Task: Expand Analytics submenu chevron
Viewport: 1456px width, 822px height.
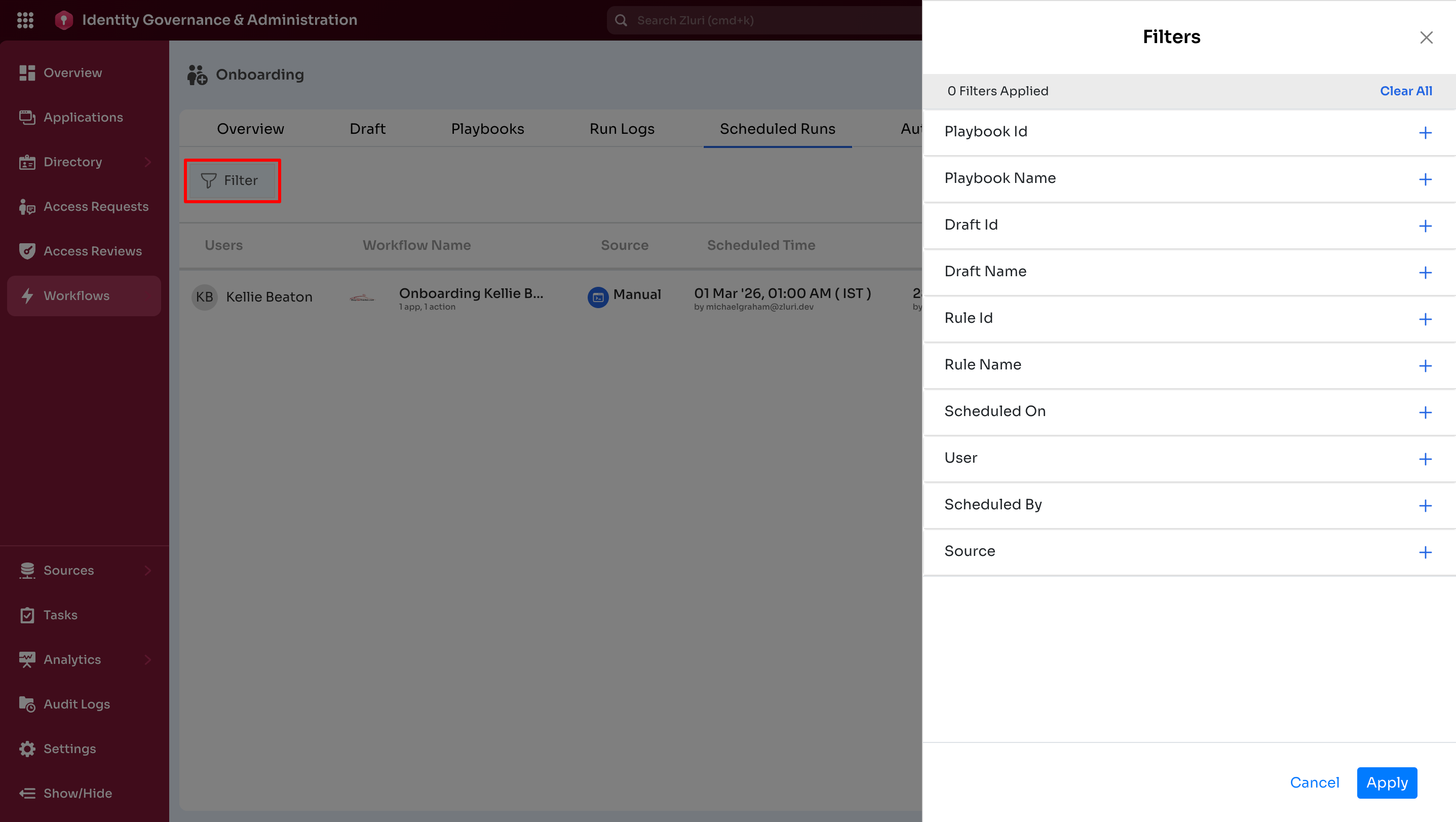Action: coord(148,659)
